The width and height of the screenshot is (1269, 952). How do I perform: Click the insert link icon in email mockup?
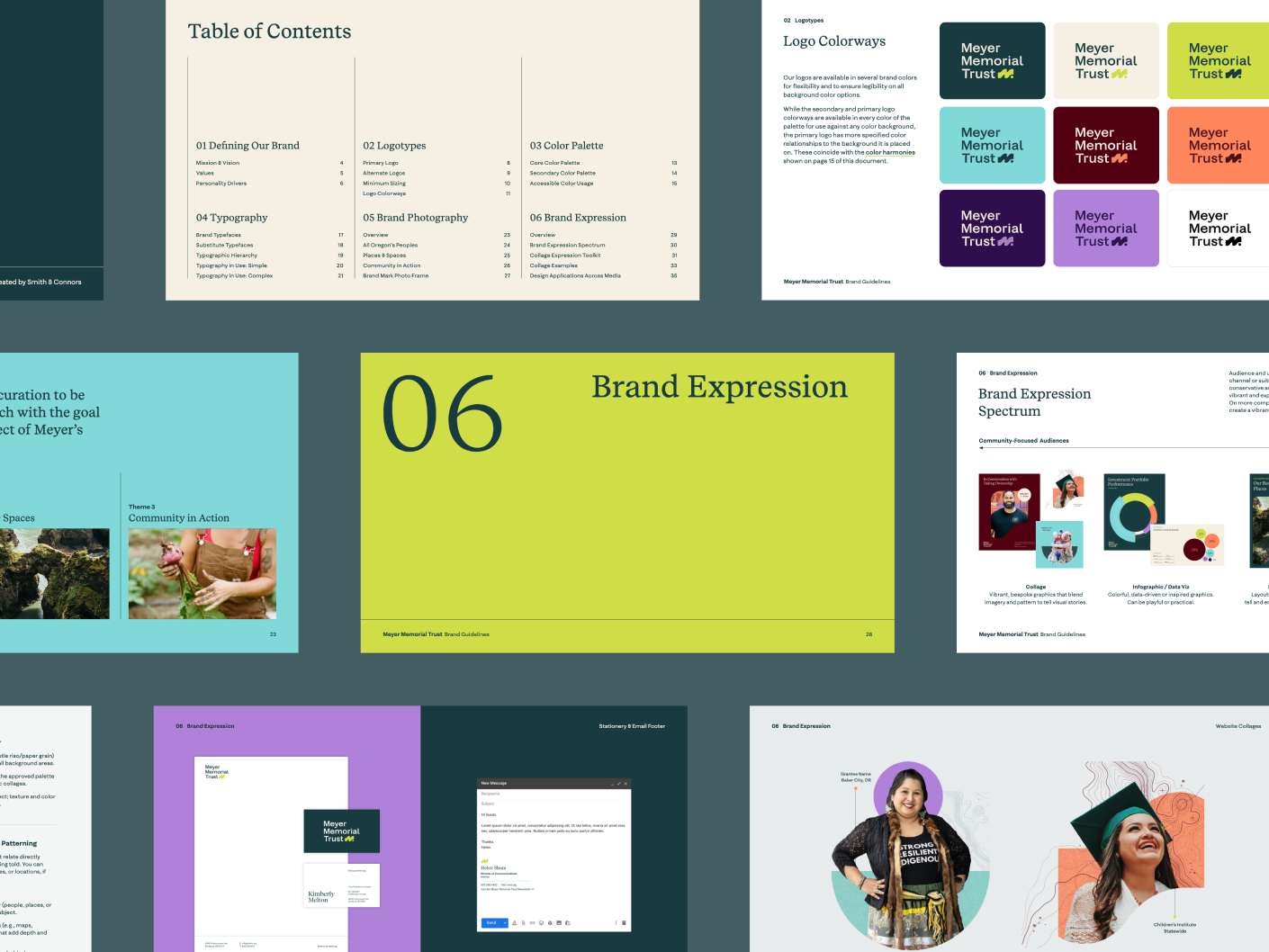tap(532, 922)
